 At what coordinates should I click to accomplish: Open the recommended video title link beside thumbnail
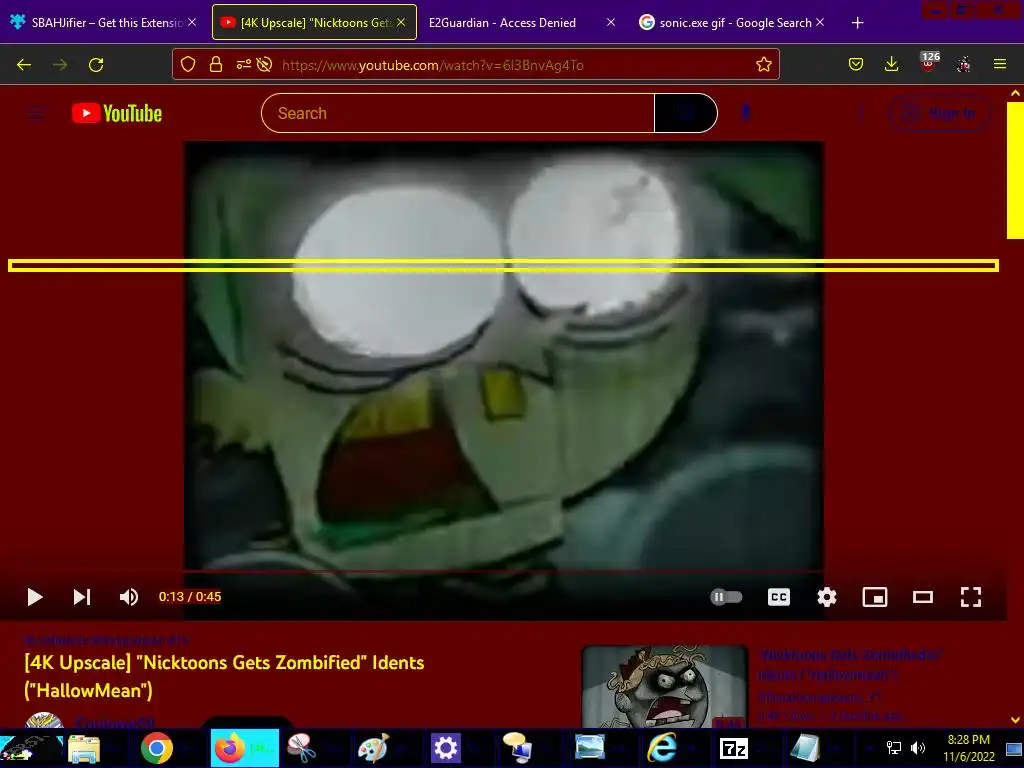850,665
